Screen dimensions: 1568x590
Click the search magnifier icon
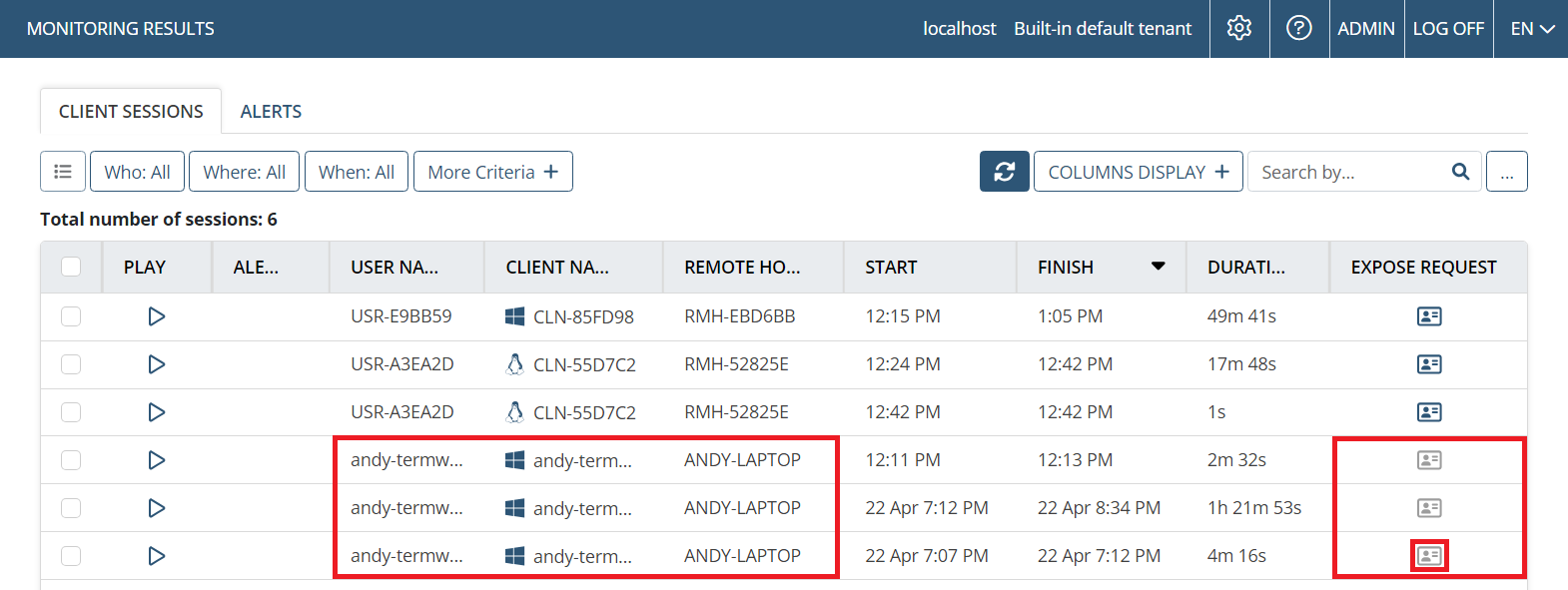(x=1460, y=172)
